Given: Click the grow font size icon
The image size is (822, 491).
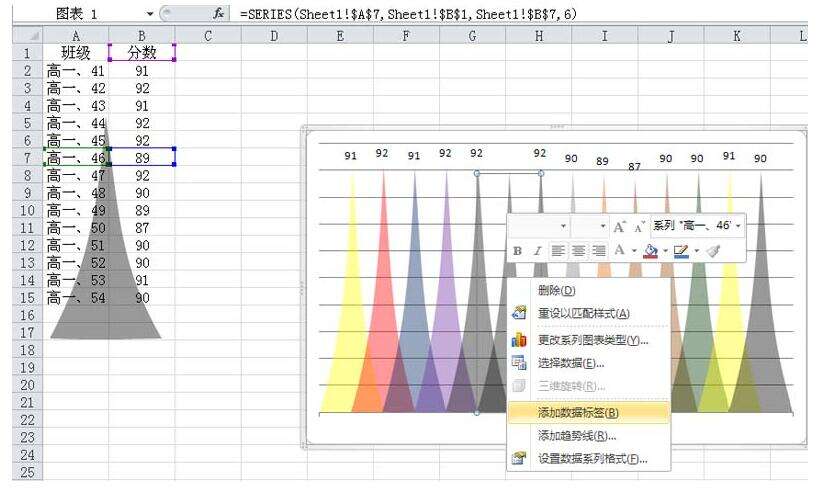Looking at the screenshot, I should pos(620,226).
